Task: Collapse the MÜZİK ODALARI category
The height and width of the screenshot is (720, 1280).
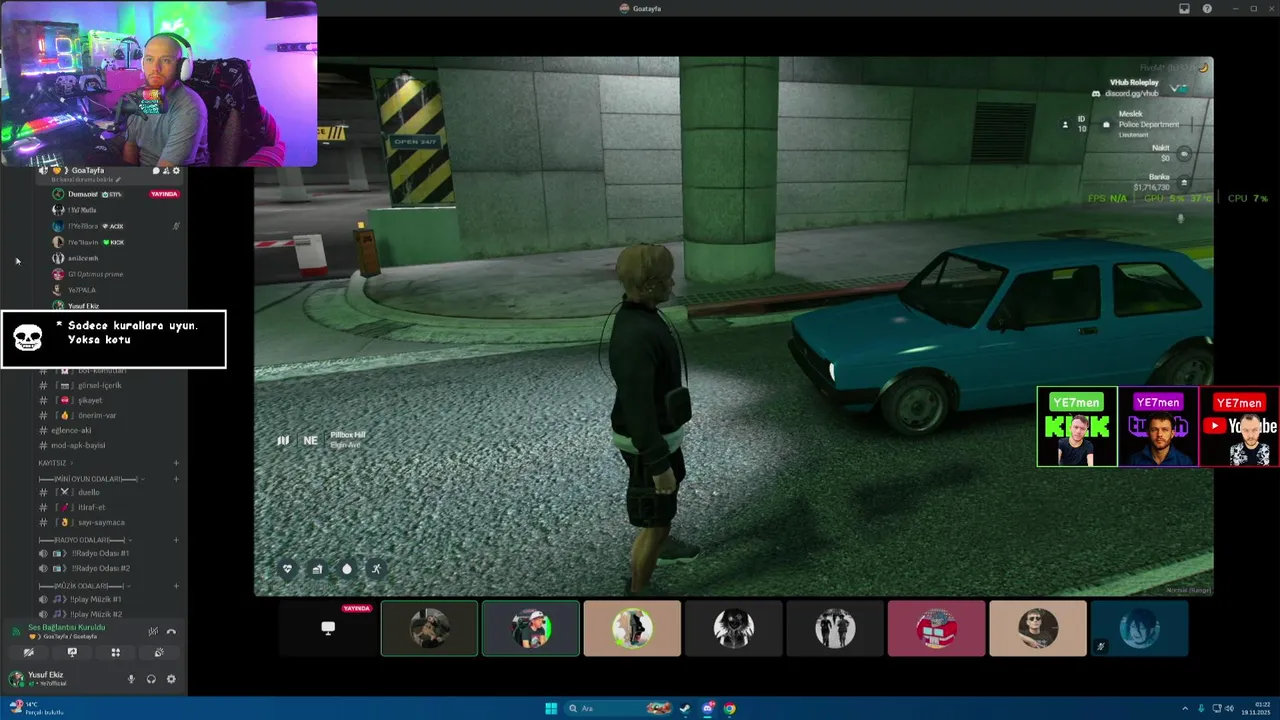Action: pos(86,585)
